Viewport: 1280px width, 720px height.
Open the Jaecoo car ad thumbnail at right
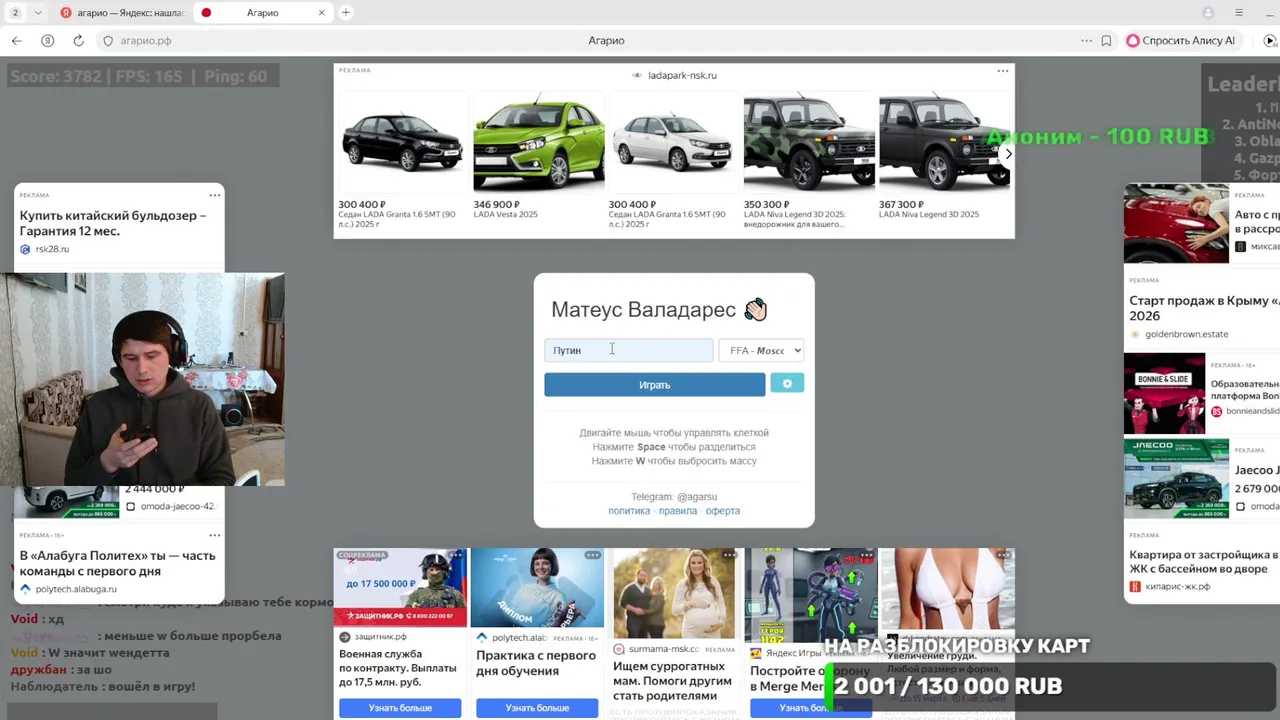(x=1176, y=478)
